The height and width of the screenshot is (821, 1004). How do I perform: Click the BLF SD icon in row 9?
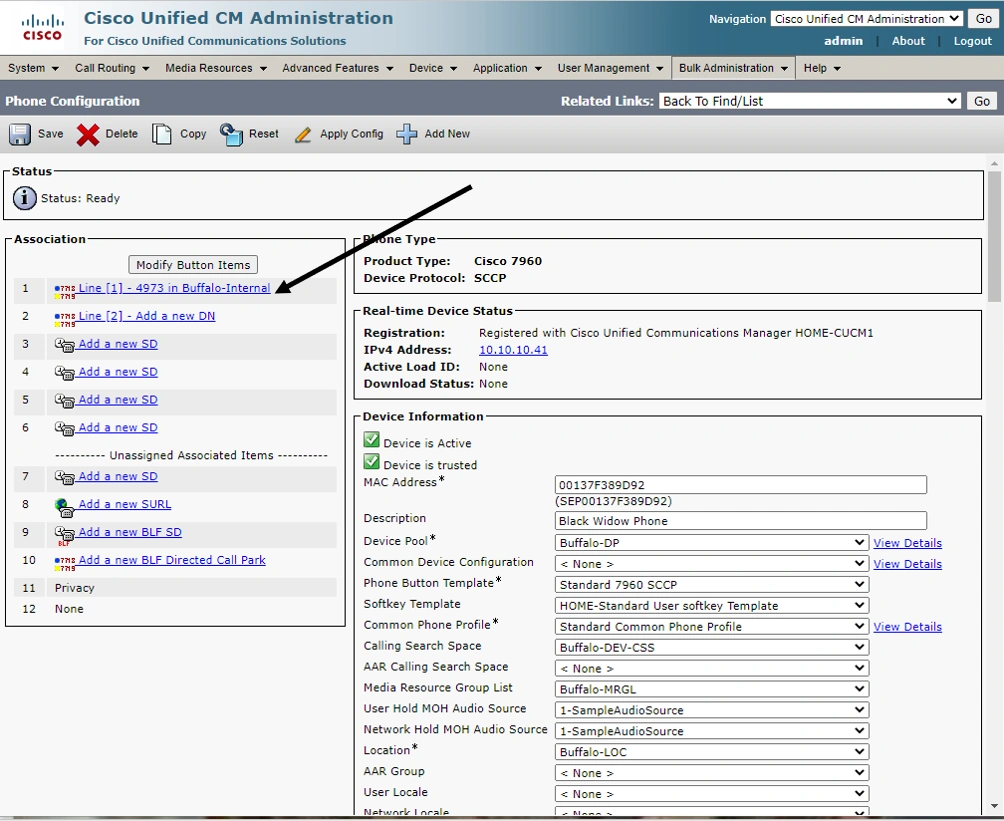pos(65,535)
